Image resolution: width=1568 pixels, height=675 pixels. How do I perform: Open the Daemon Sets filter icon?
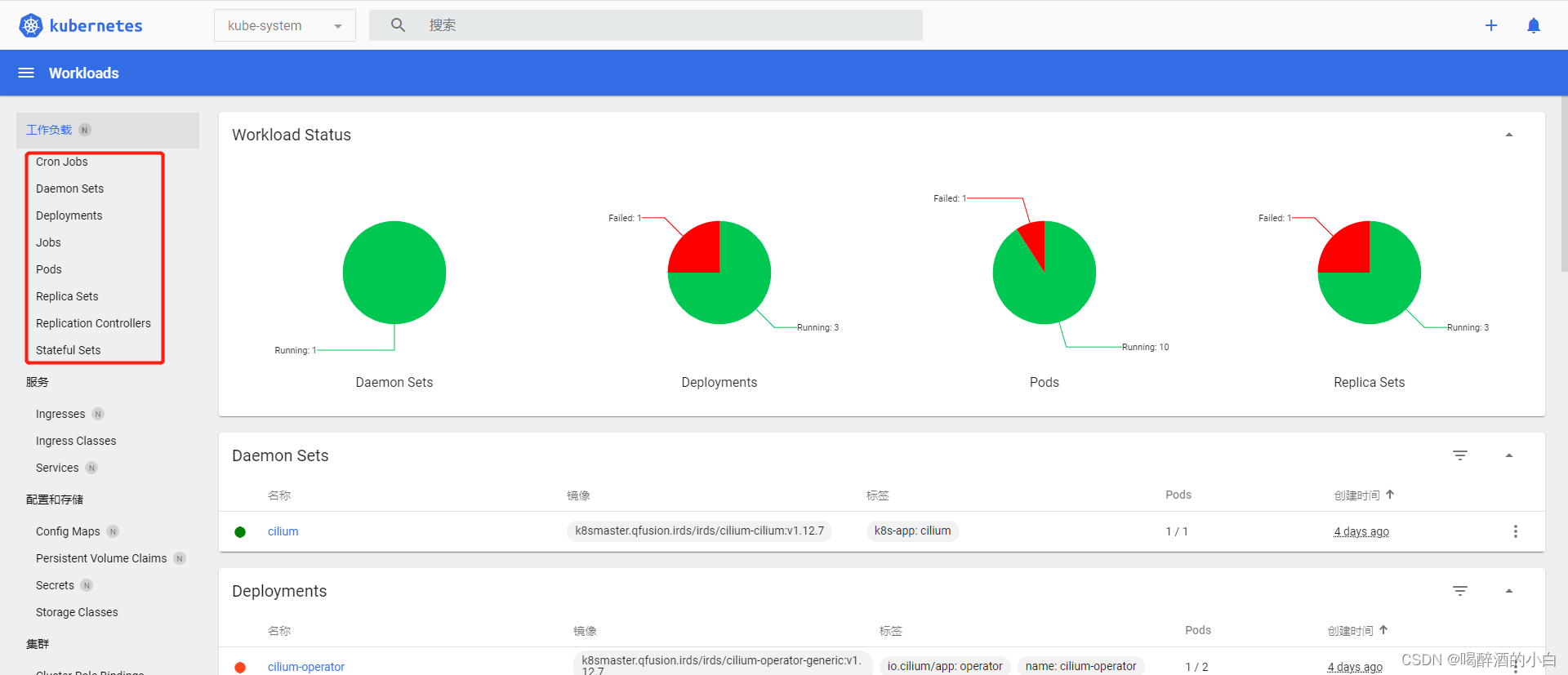[1460, 455]
